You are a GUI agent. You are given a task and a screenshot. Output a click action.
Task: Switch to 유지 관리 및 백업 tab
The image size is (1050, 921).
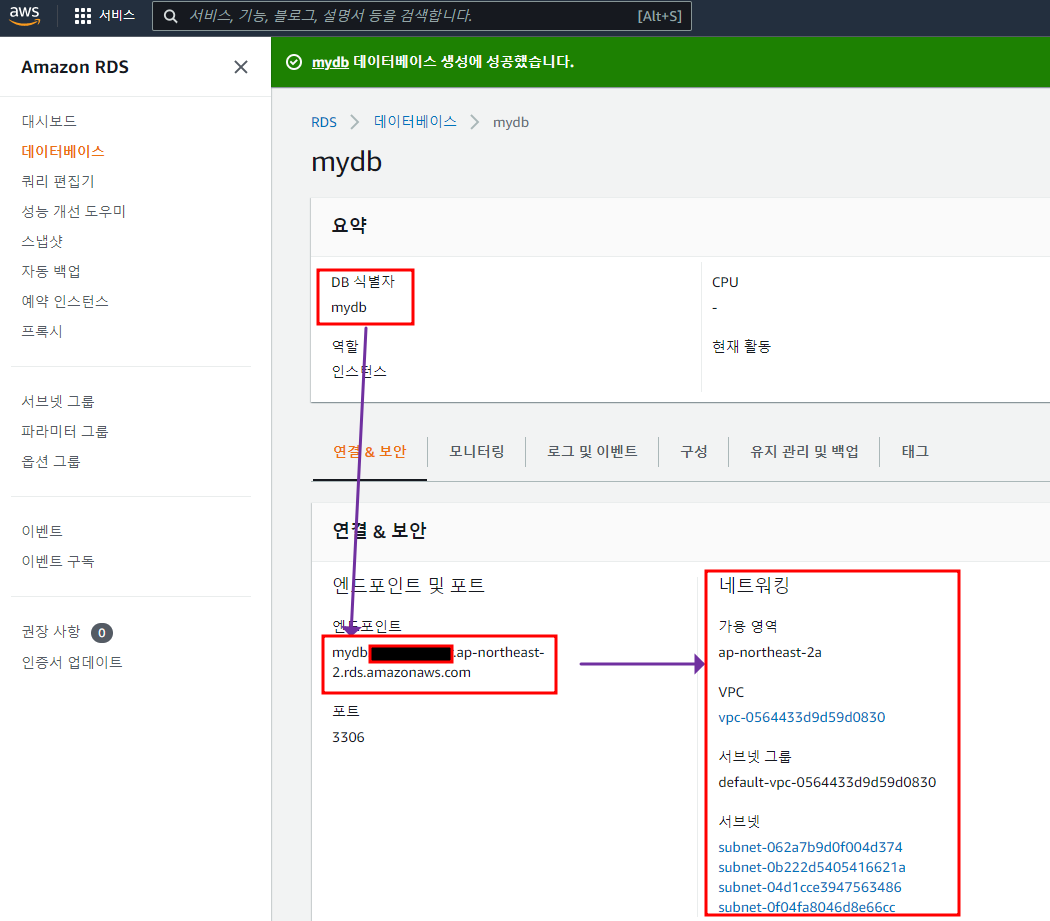pyautogui.click(x=804, y=452)
